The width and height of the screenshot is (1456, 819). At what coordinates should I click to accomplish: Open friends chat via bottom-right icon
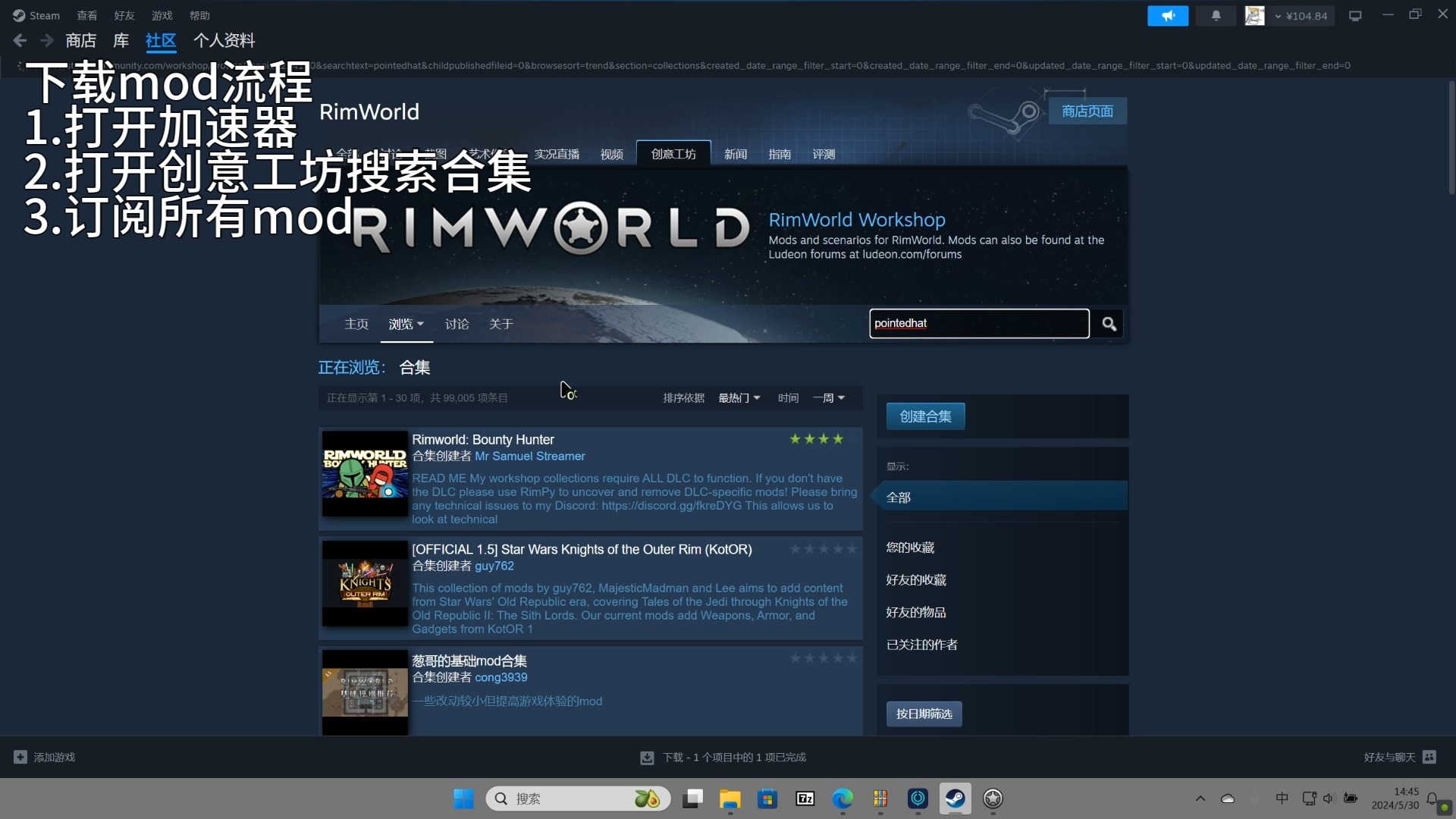pyautogui.click(x=1430, y=757)
